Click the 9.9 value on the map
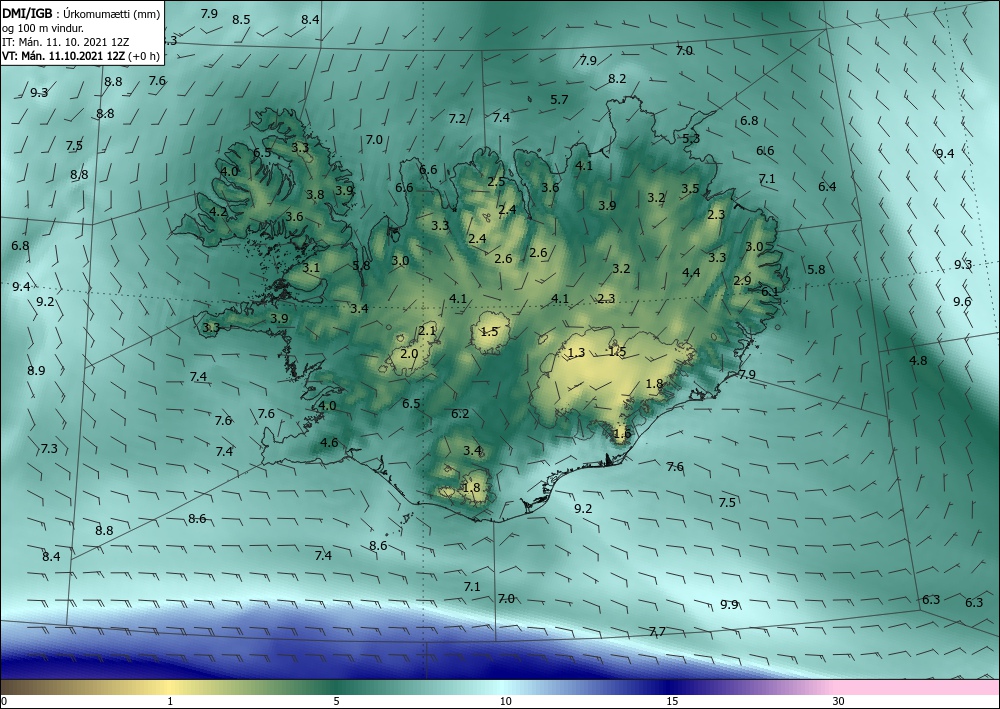Viewport: 1000px width, 709px height. (729, 604)
